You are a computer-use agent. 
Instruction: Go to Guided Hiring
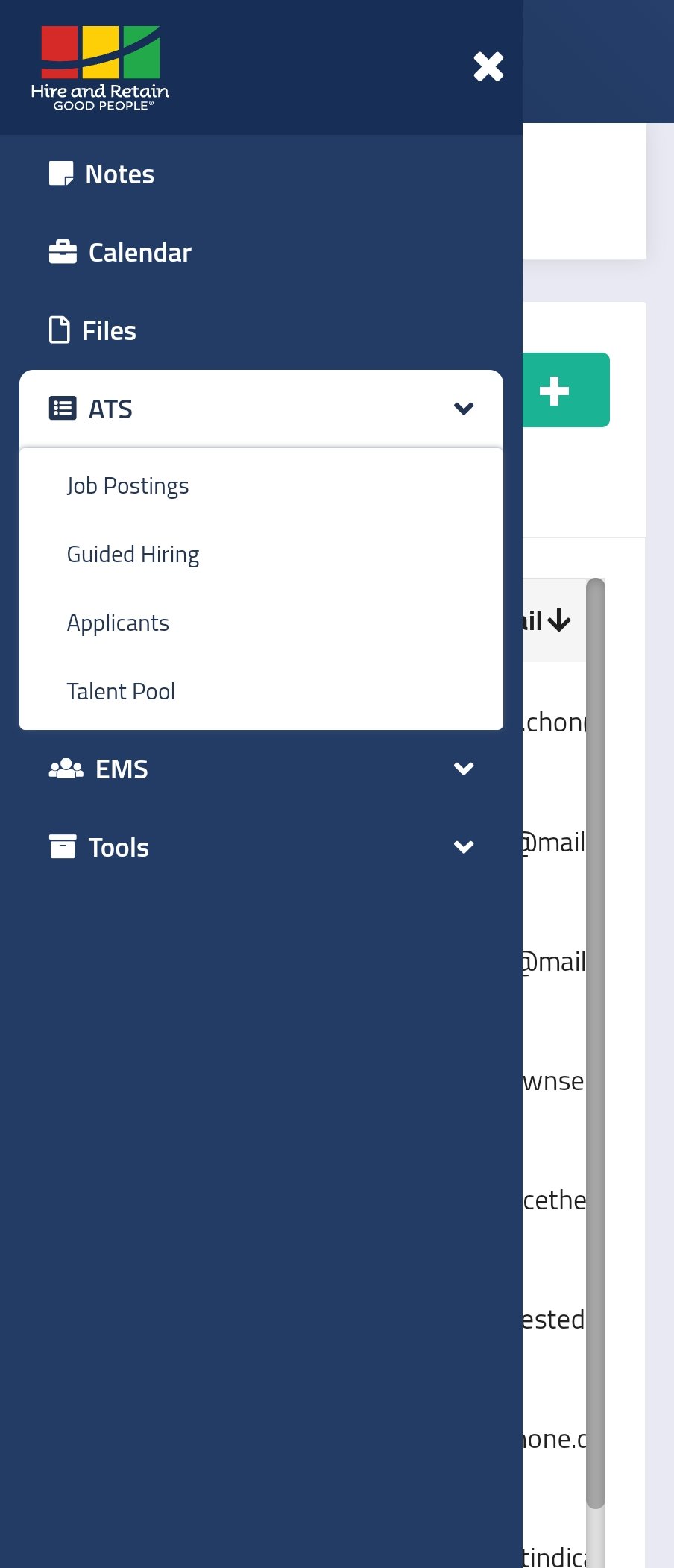pyautogui.click(x=133, y=555)
